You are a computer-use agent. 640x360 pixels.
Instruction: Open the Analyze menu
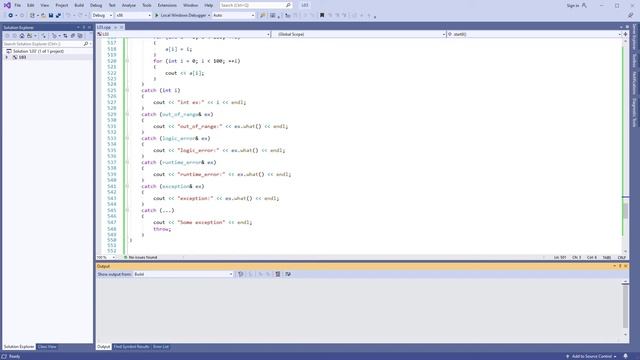tap(129, 5)
